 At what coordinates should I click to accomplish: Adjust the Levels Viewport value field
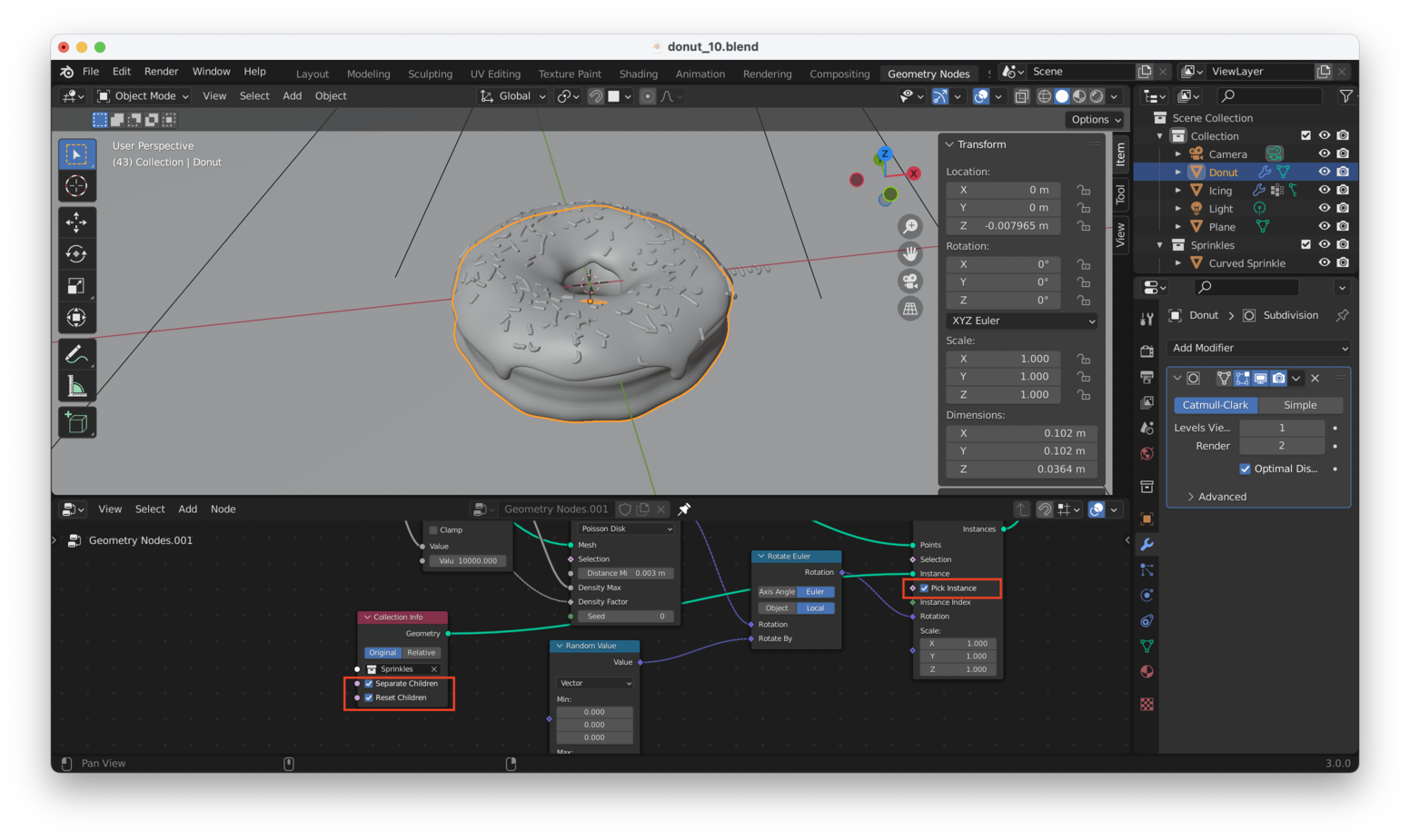click(1281, 428)
